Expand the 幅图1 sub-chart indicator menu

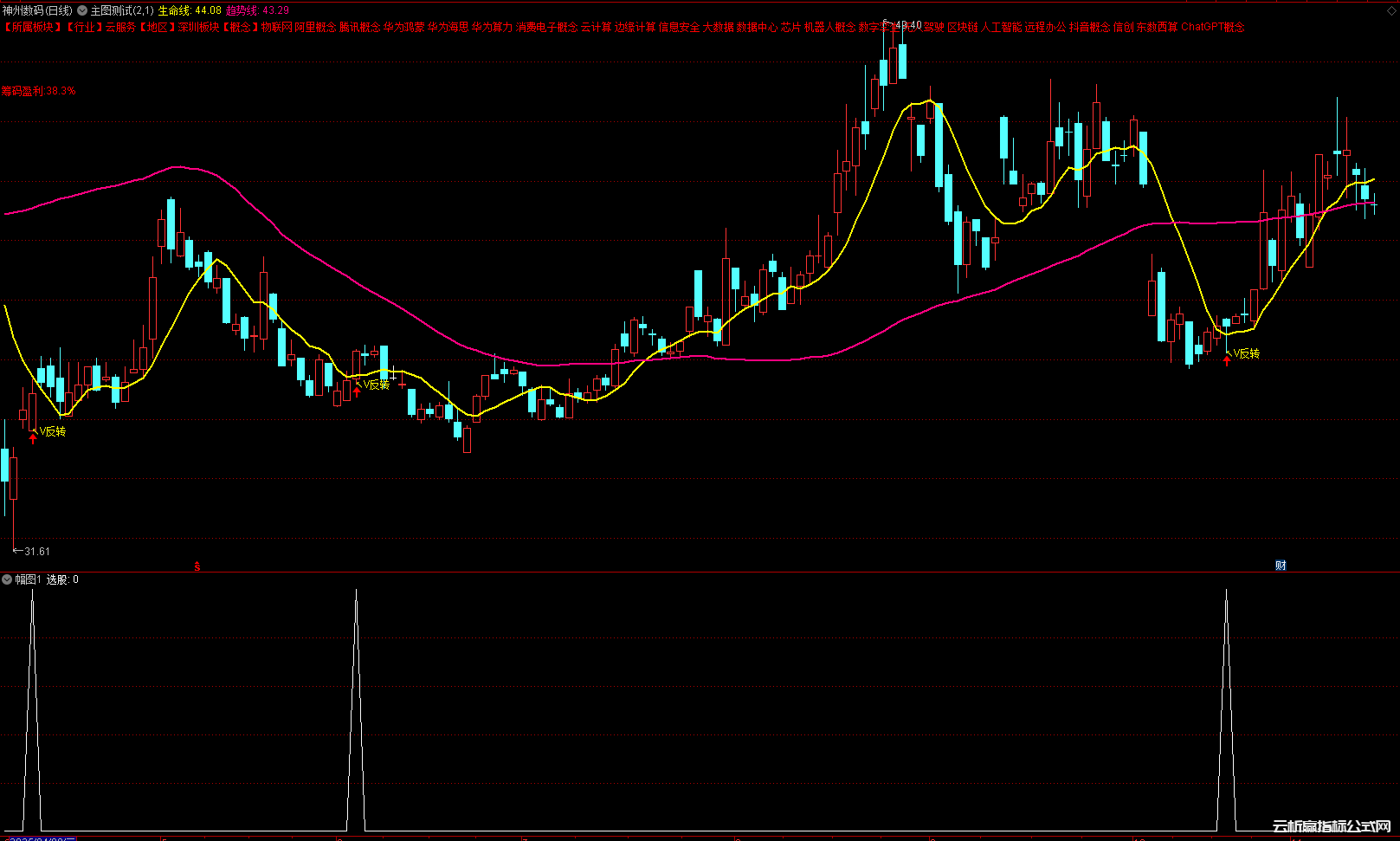tap(7, 579)
